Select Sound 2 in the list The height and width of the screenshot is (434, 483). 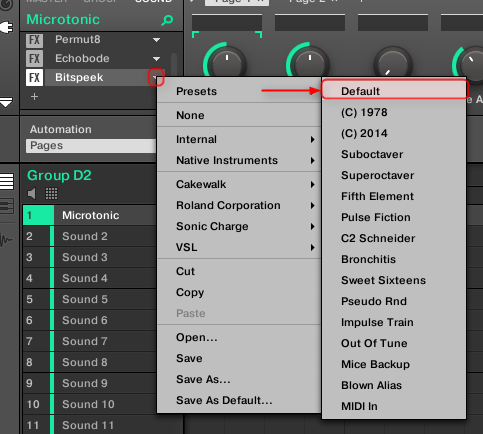89,236
